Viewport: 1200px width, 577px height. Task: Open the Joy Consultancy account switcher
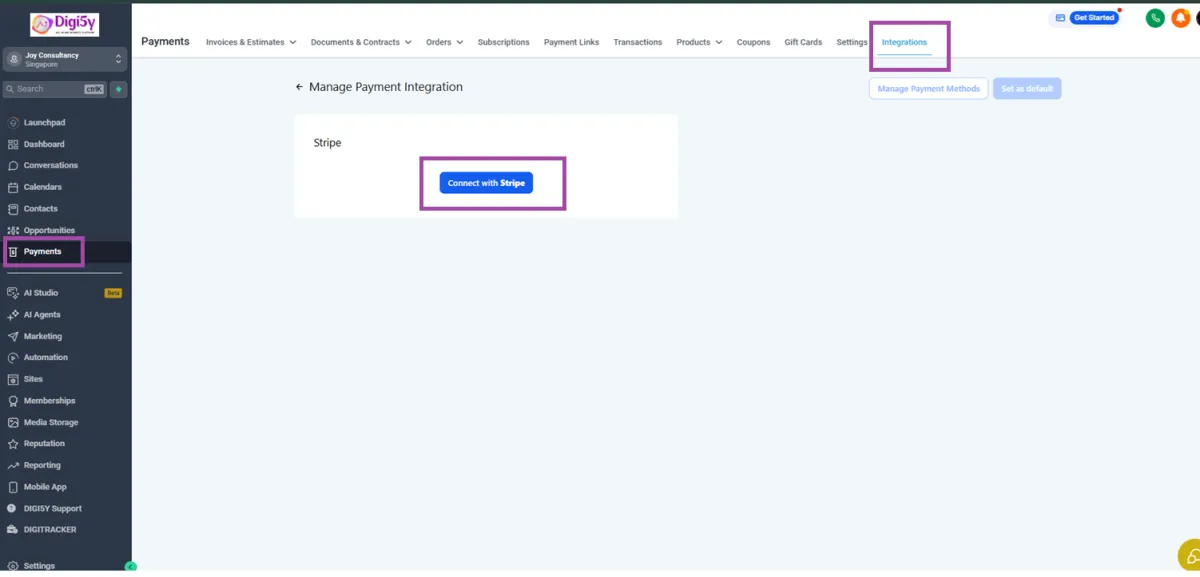click(x=65, y=59)
